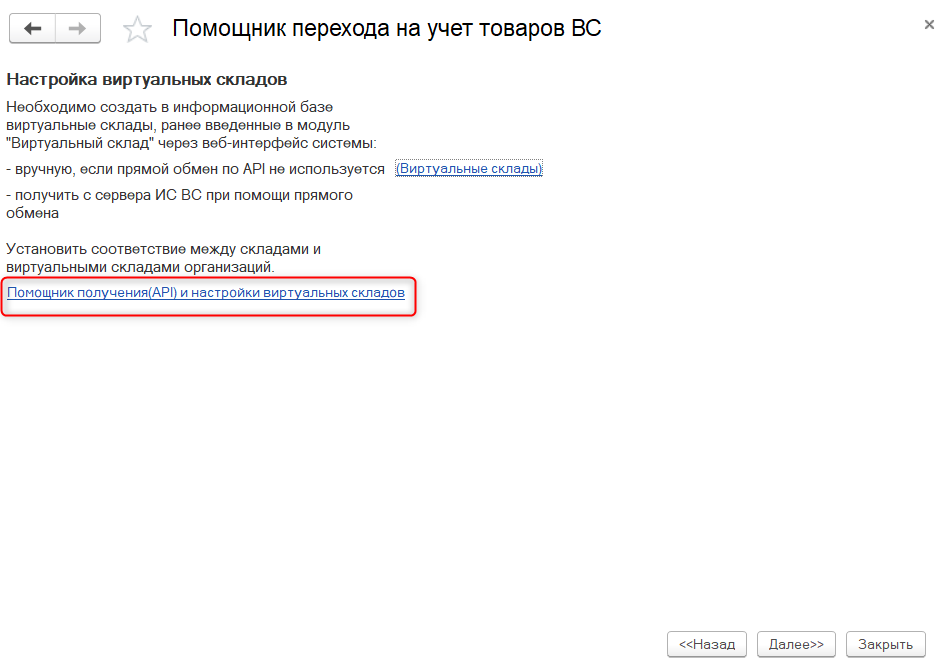Return to the previous step via <<Назад
The width and height of the screenshot is (947, 665).
pos(707,644)
